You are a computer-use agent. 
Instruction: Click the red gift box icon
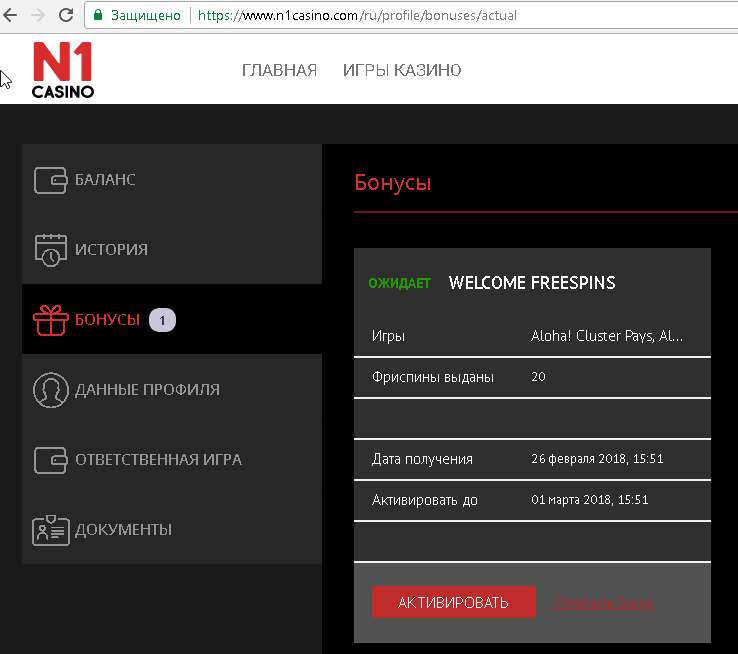tap(50, 320)
